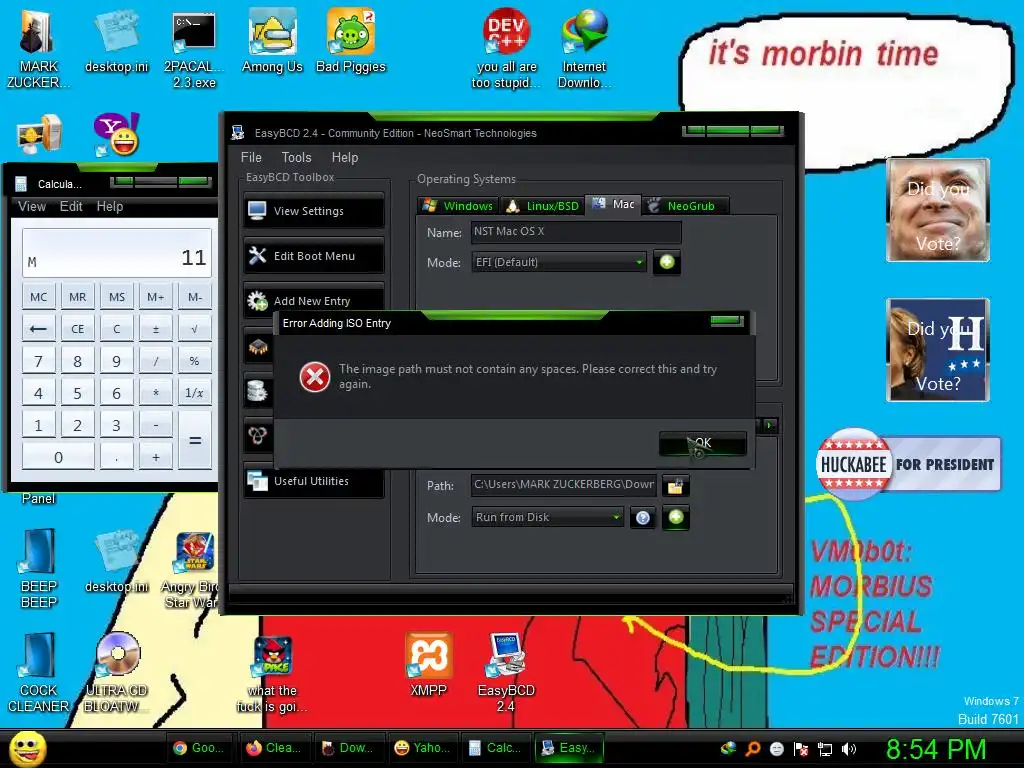Switch to the Linux/BSD tab
The image size is (1024, 768).
coord(542,206)
